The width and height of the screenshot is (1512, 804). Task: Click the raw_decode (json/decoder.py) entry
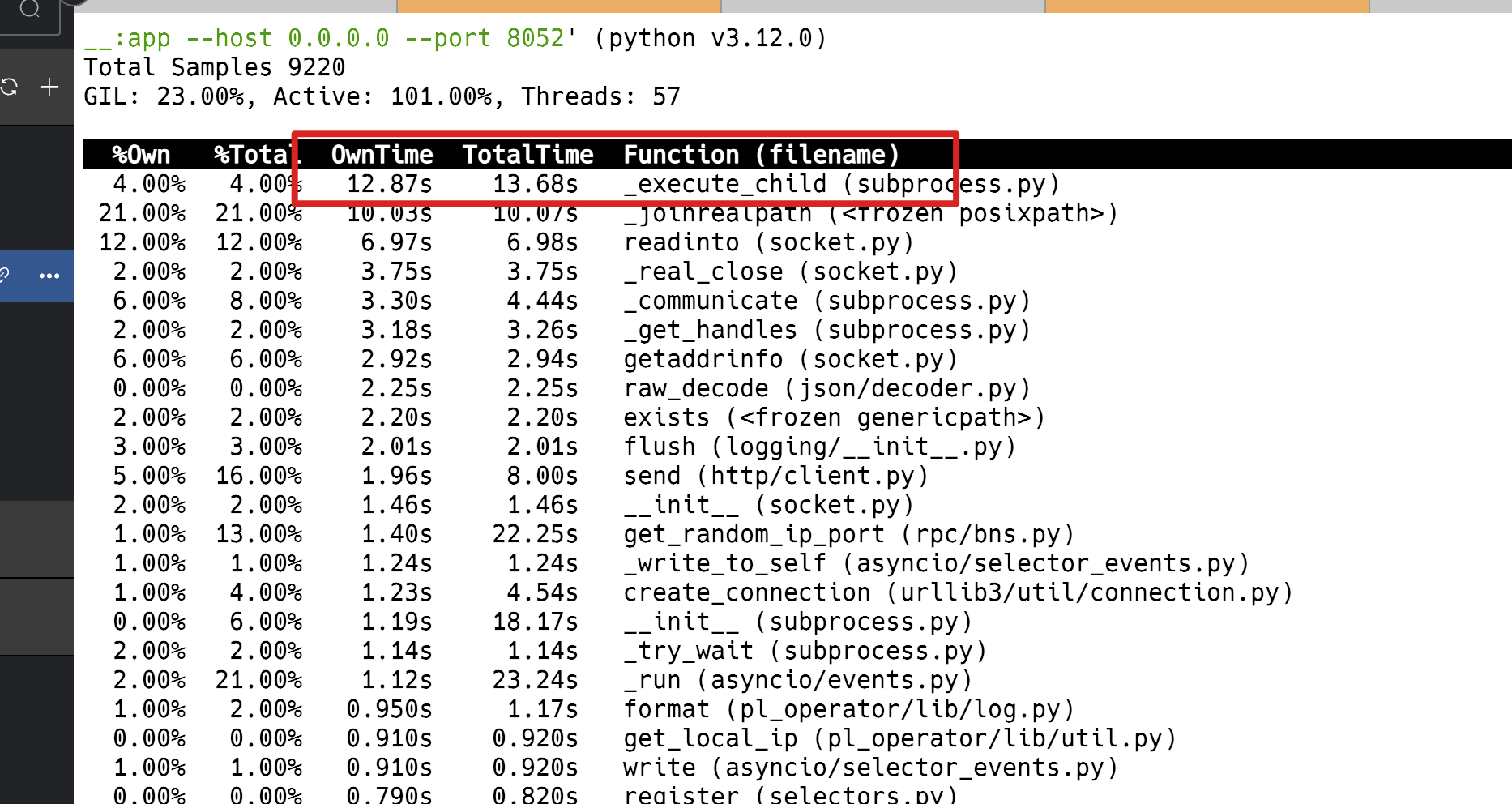coord(826,388)
